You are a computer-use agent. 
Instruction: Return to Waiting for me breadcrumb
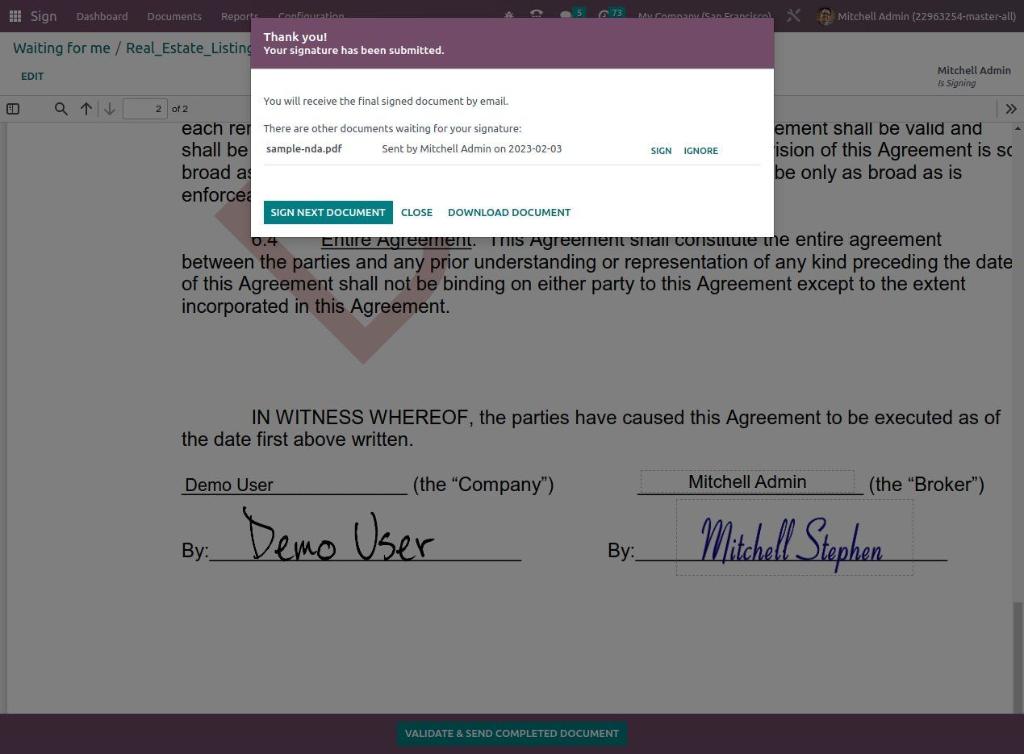(x=61, y=47)
